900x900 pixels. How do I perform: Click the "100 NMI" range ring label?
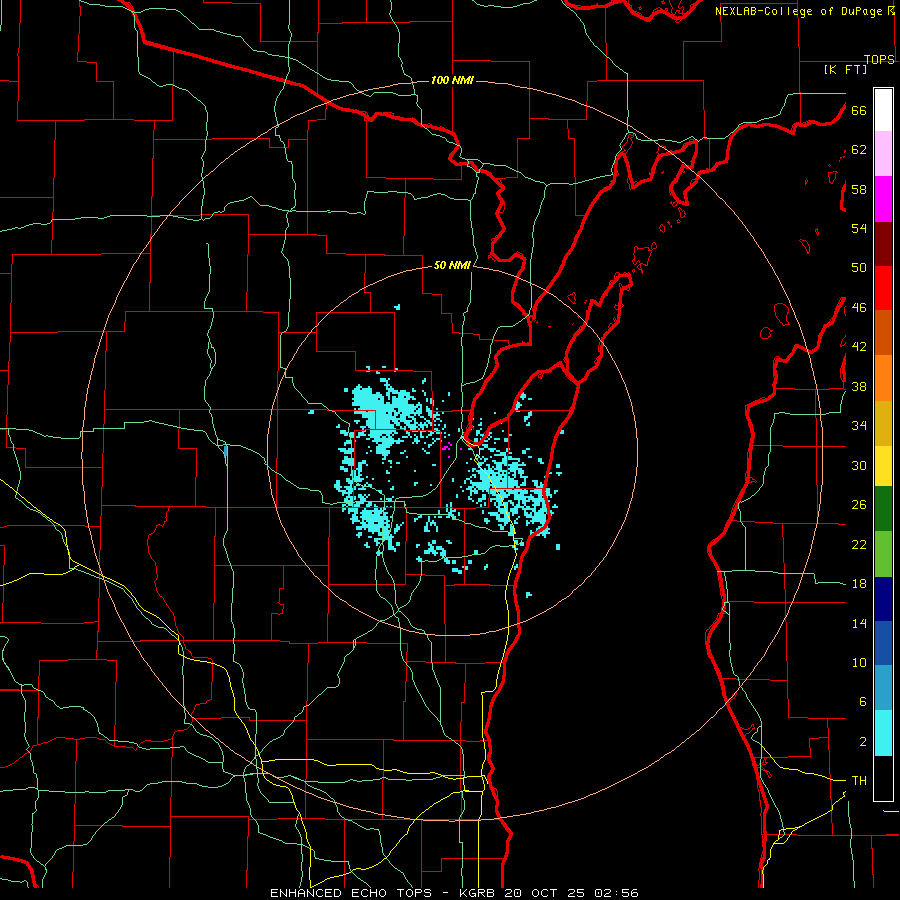pyautogui.click(x=452, y=80)
